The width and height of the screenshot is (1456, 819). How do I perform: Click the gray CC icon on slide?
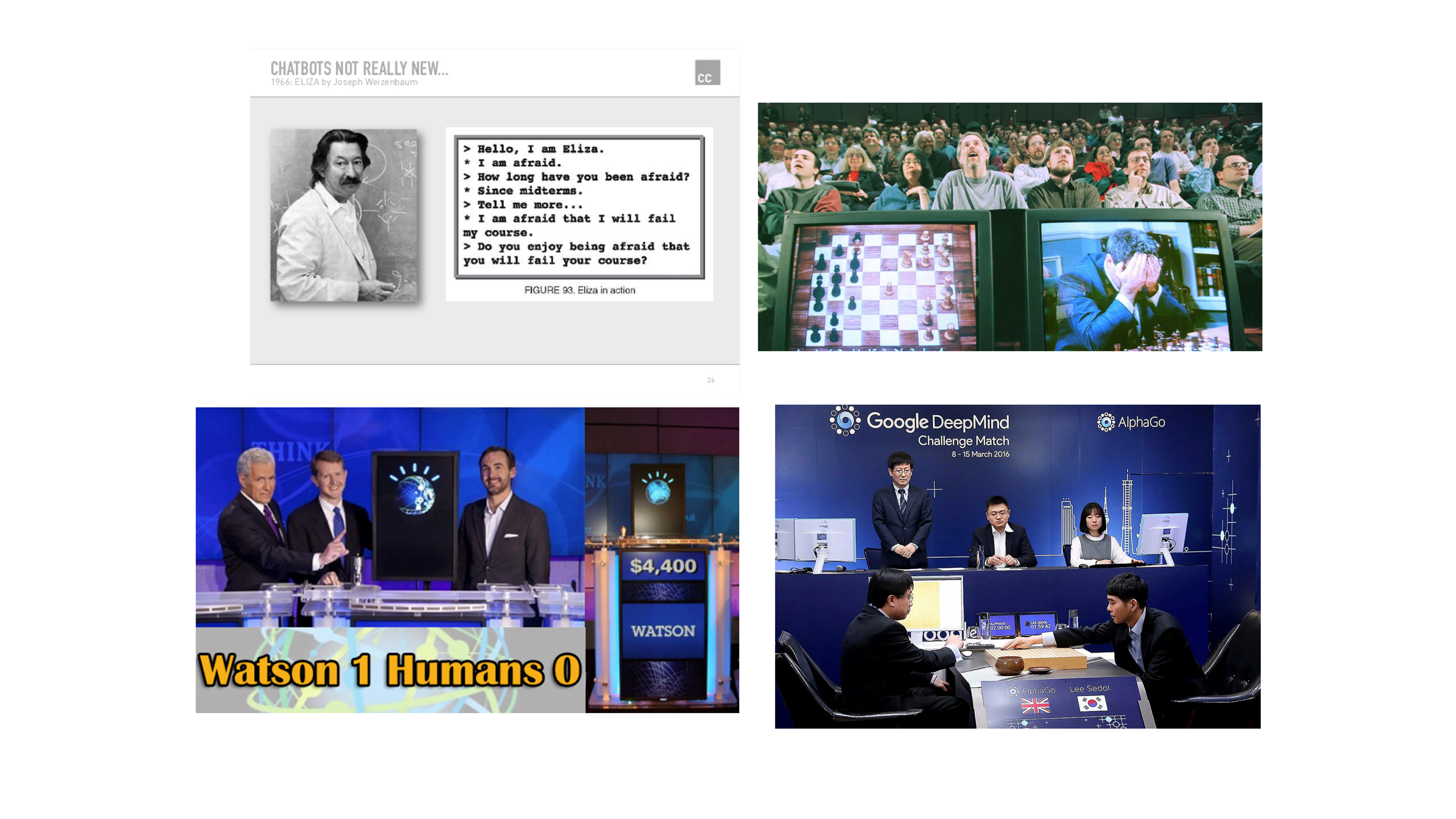point(707,72)
